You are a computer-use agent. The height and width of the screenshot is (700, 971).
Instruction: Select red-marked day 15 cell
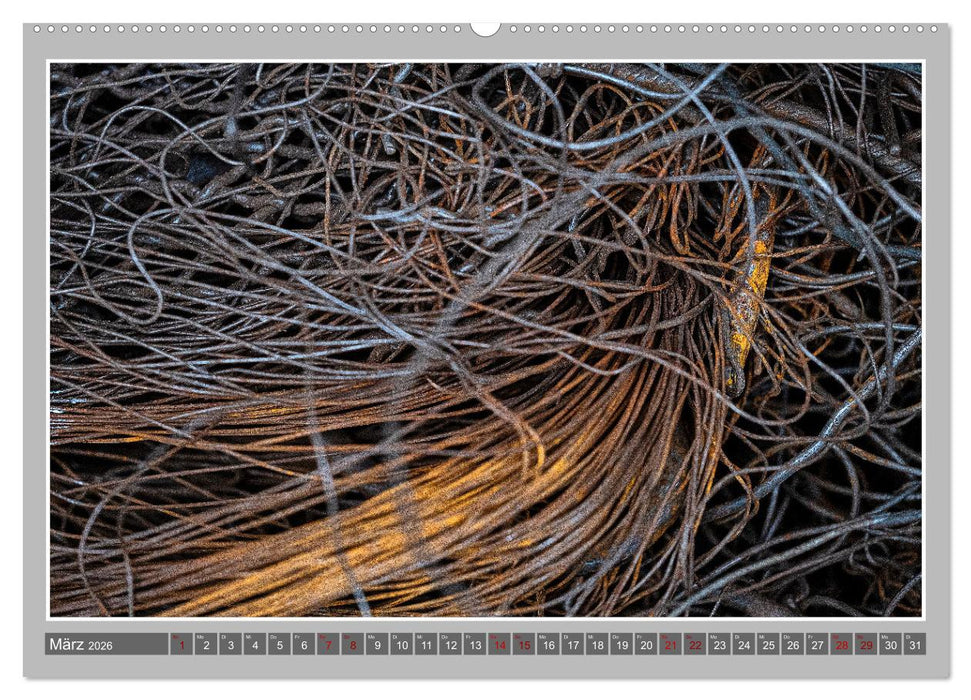tap(523, 645)
